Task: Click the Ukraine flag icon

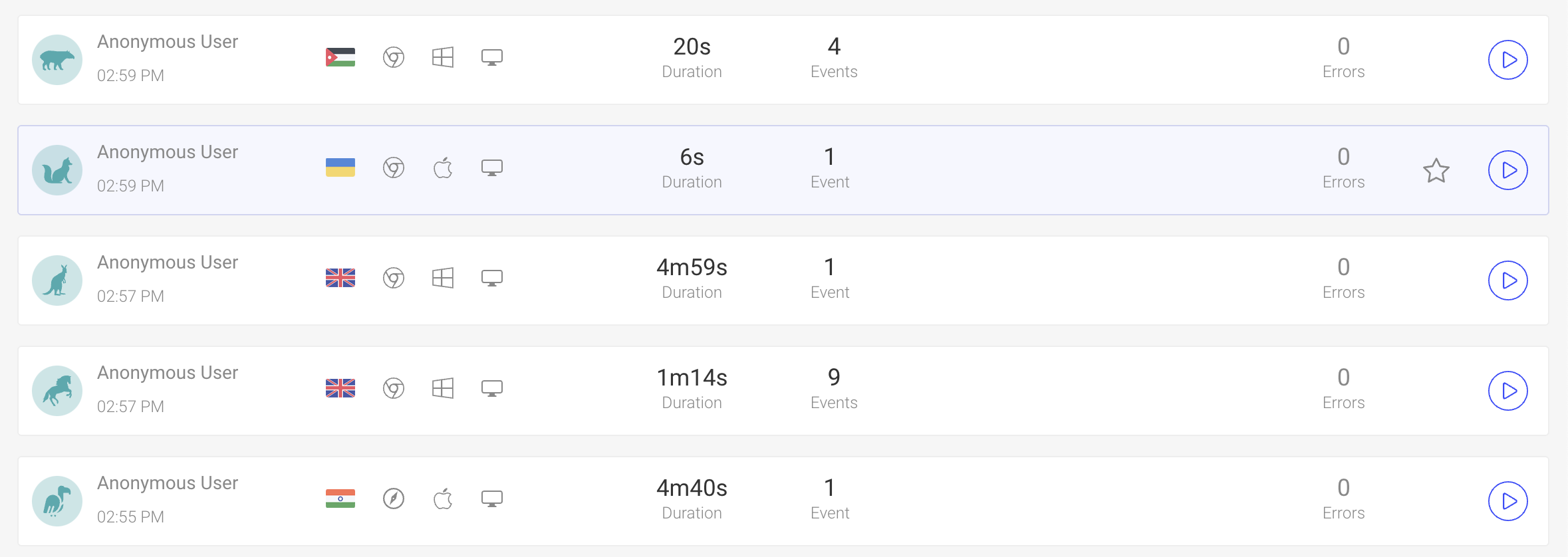Action: 340,167
